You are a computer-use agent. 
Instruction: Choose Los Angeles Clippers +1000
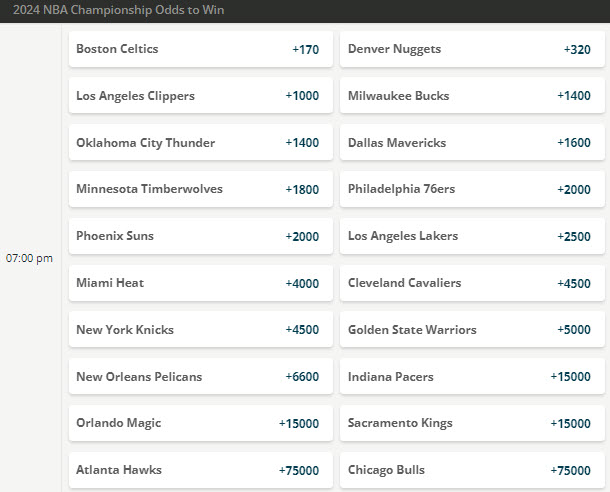pyautogui.click(x=201, y=96)
